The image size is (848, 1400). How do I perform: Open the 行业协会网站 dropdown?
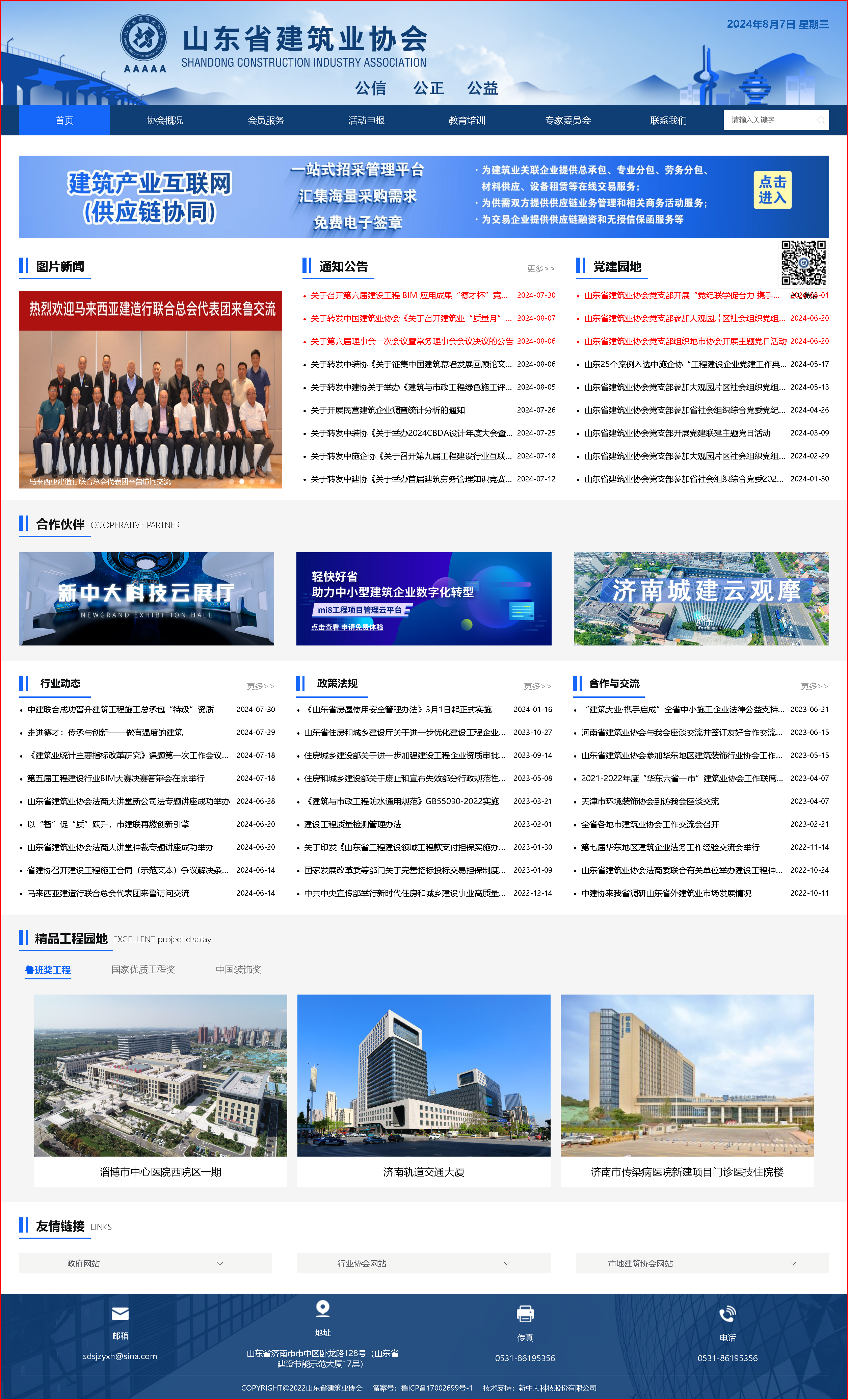point(424,1263)
